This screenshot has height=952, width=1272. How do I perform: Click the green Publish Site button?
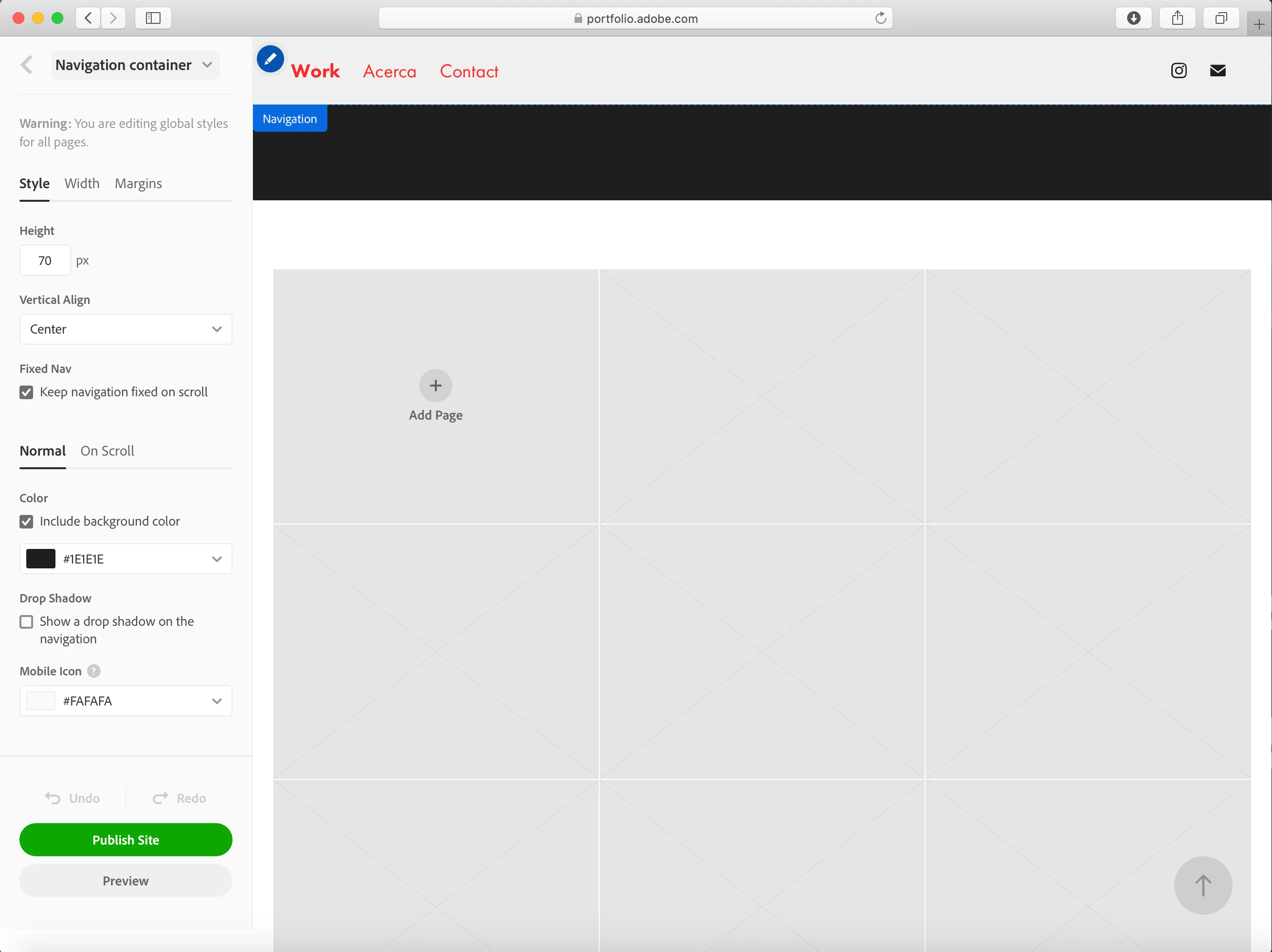click(x=125, y=839)
